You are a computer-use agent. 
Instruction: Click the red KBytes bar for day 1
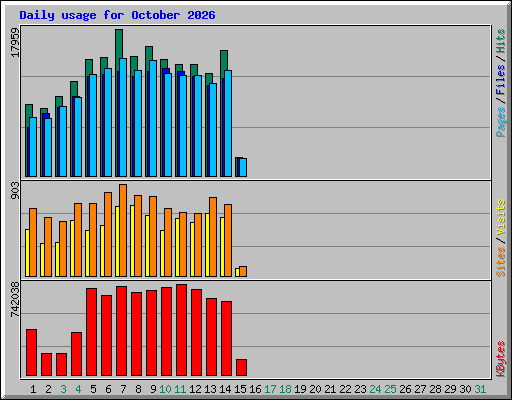pyautogui.click(x=31, y=353)
